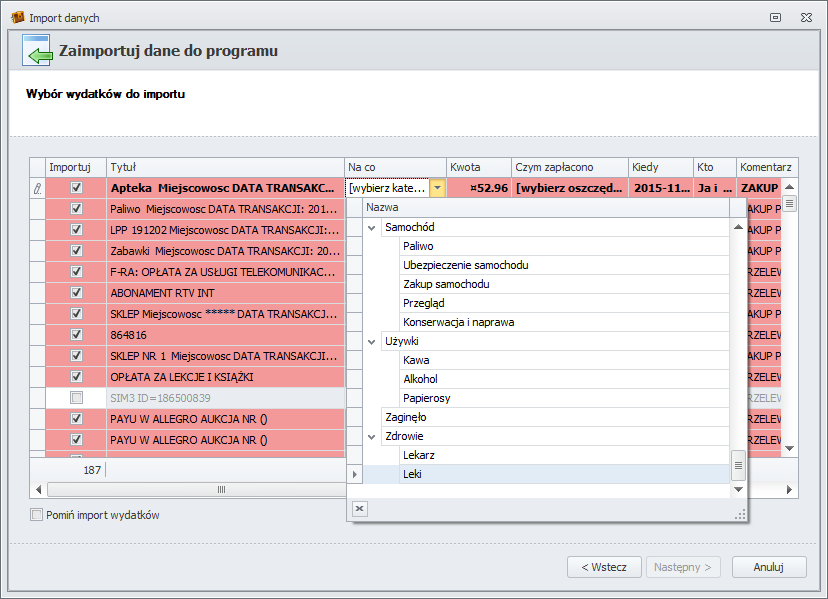The image size is (828, 599).
Task: Click the pencil edit indicator in first row
Action: click(38, 188)
